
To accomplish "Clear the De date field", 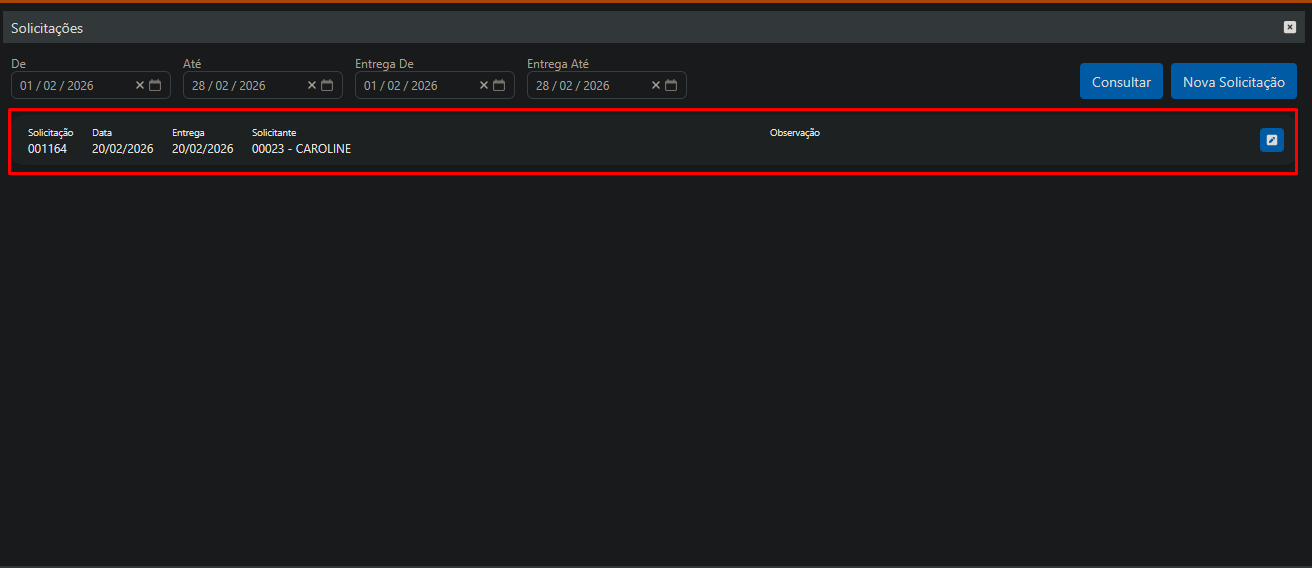I will (x=140, y=86).
